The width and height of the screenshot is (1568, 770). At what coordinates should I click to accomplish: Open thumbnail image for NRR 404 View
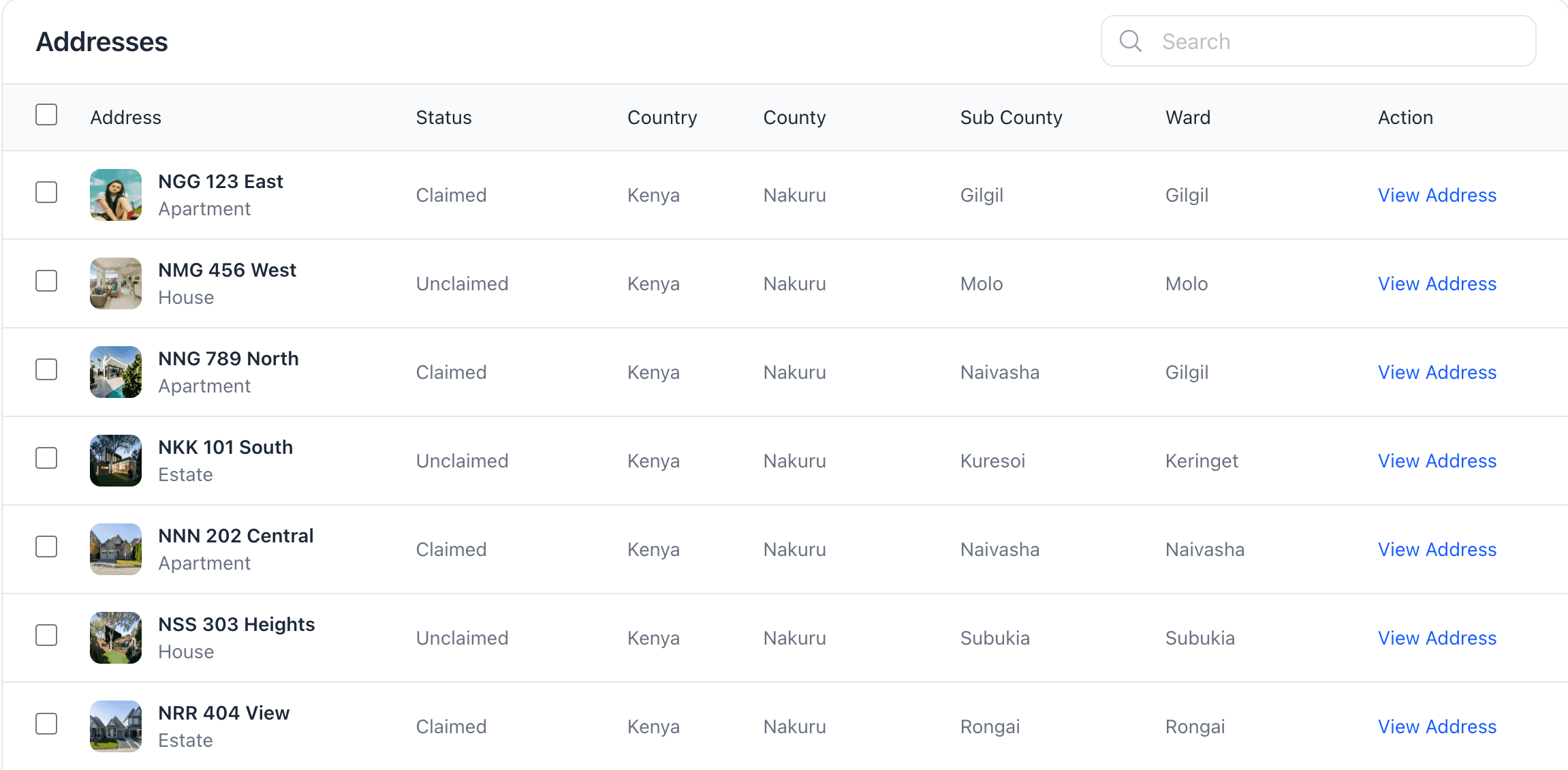(x=116, y=726)
